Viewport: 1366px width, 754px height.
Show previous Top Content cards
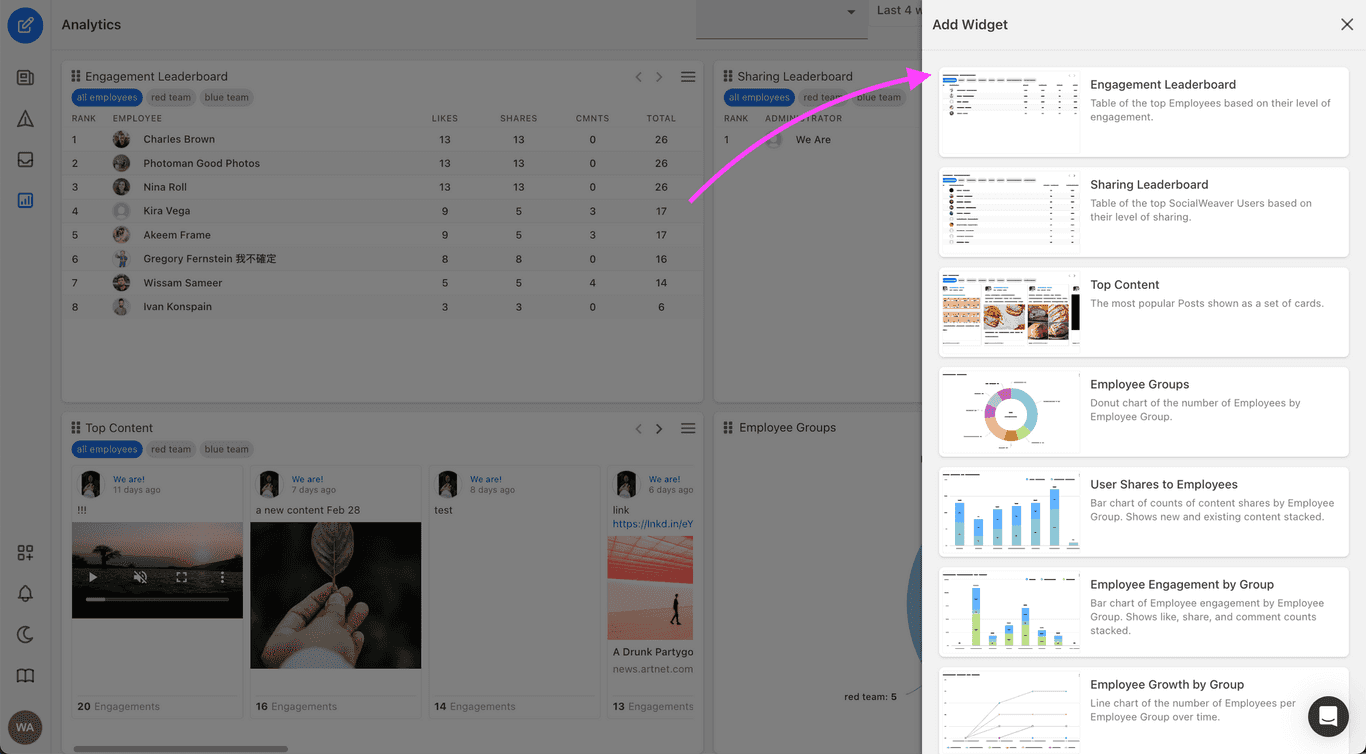[x=639, y=429]
